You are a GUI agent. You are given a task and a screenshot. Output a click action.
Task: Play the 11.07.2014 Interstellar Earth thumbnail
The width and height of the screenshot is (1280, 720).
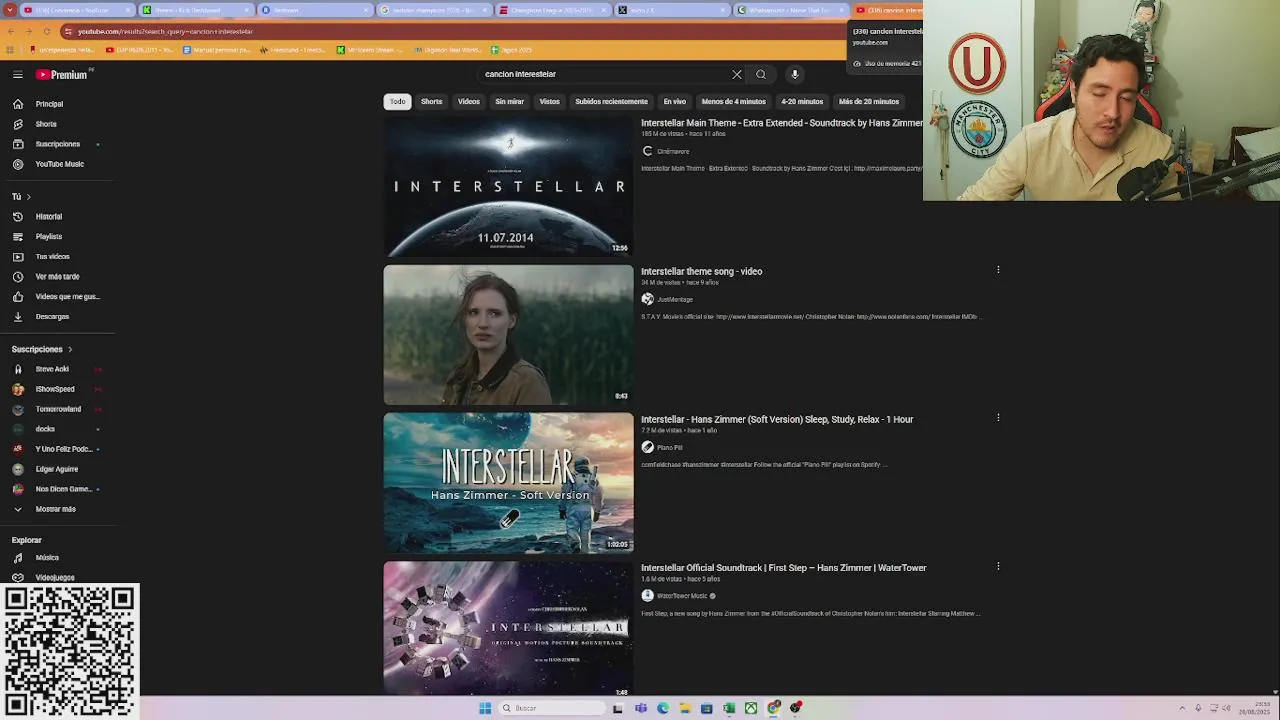(508, 187)
